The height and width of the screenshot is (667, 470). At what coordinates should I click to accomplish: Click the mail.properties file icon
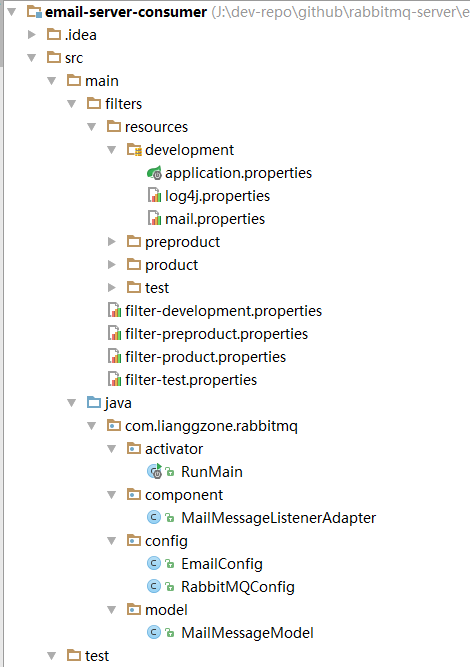coord(154,218)
